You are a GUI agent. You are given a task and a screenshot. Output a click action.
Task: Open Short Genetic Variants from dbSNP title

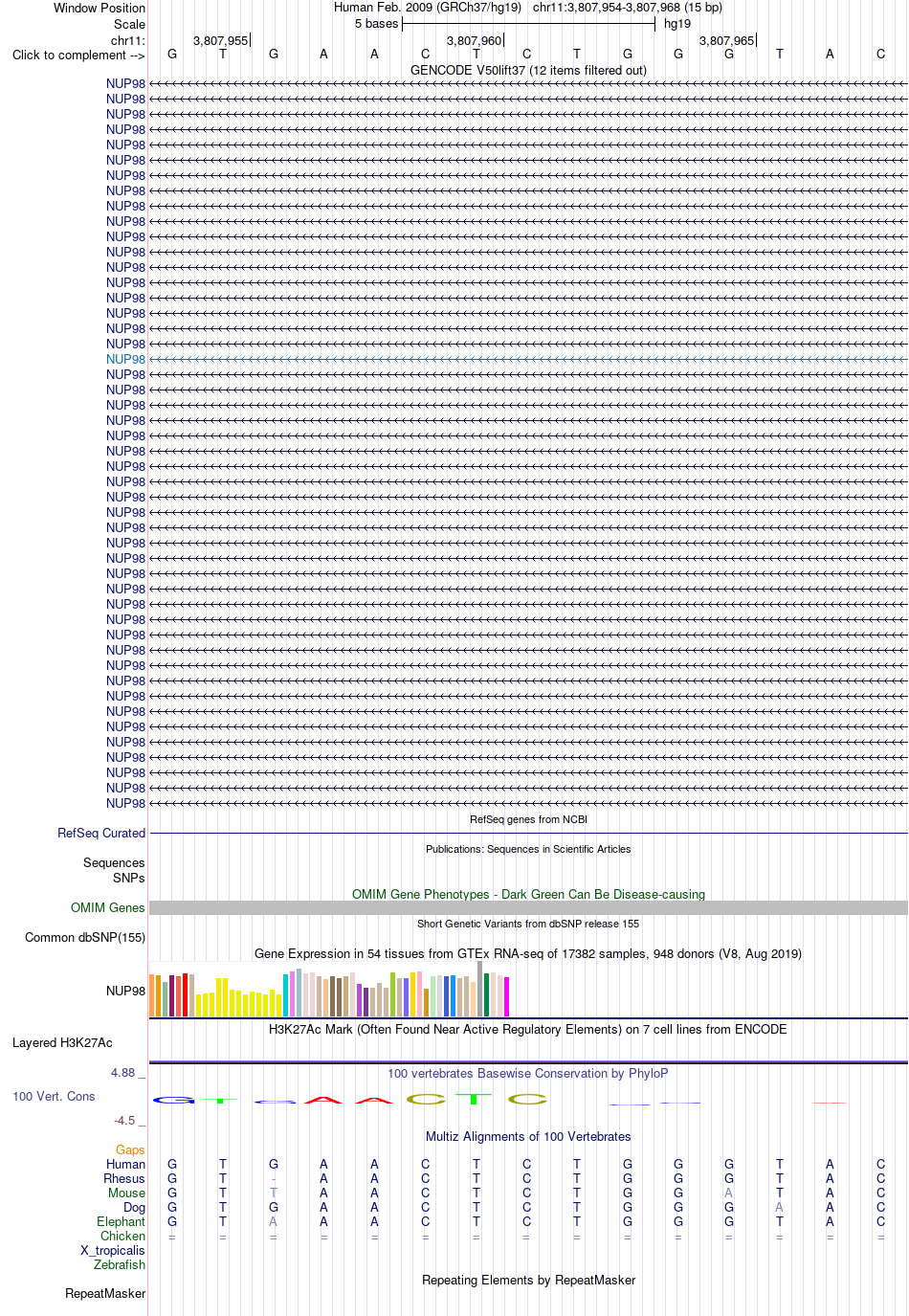click(528, 924)
